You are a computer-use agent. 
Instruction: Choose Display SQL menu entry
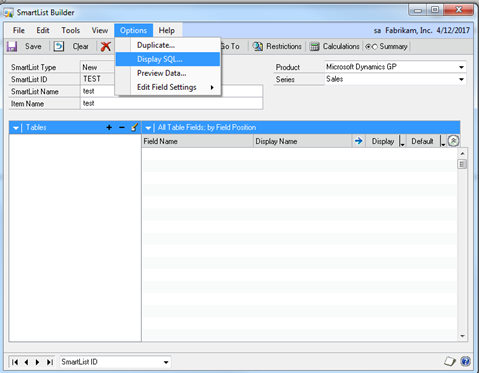tap(168, 59)
